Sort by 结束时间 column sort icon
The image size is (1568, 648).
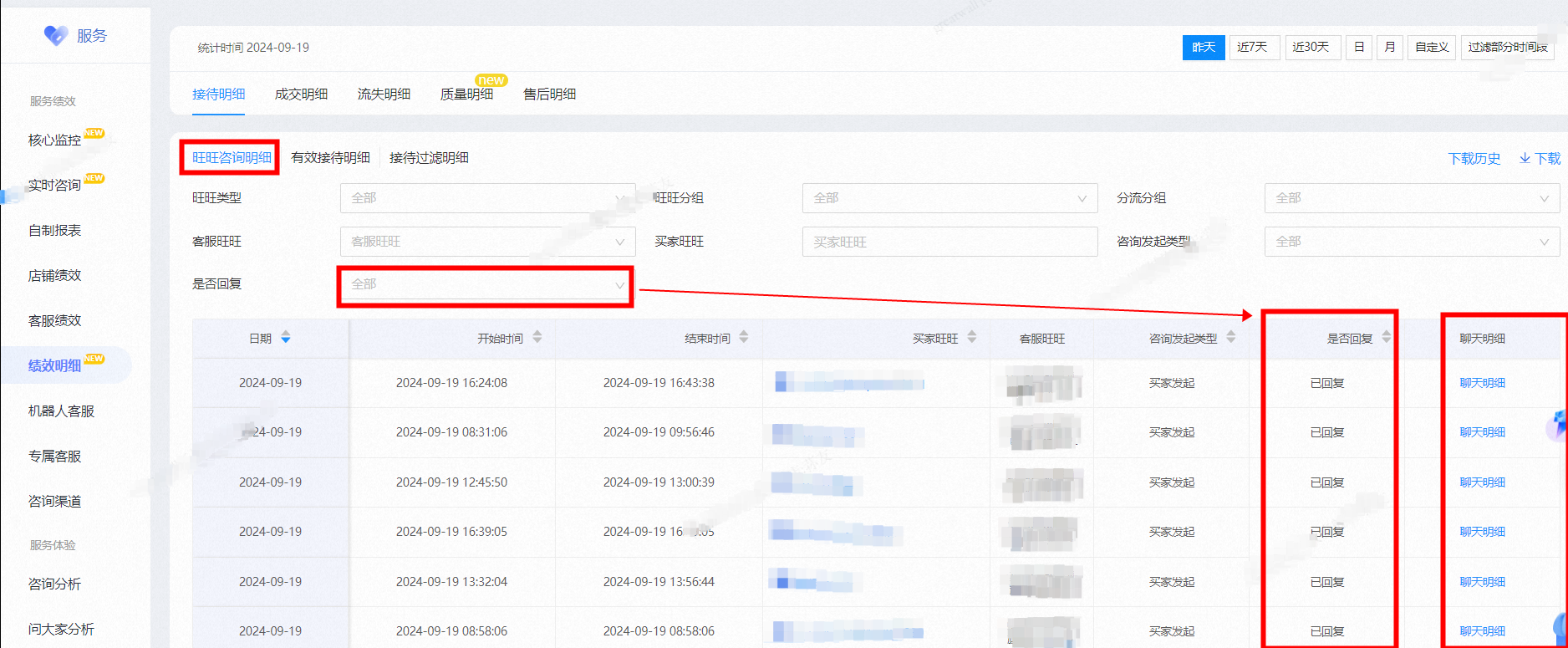pos(744,338)
